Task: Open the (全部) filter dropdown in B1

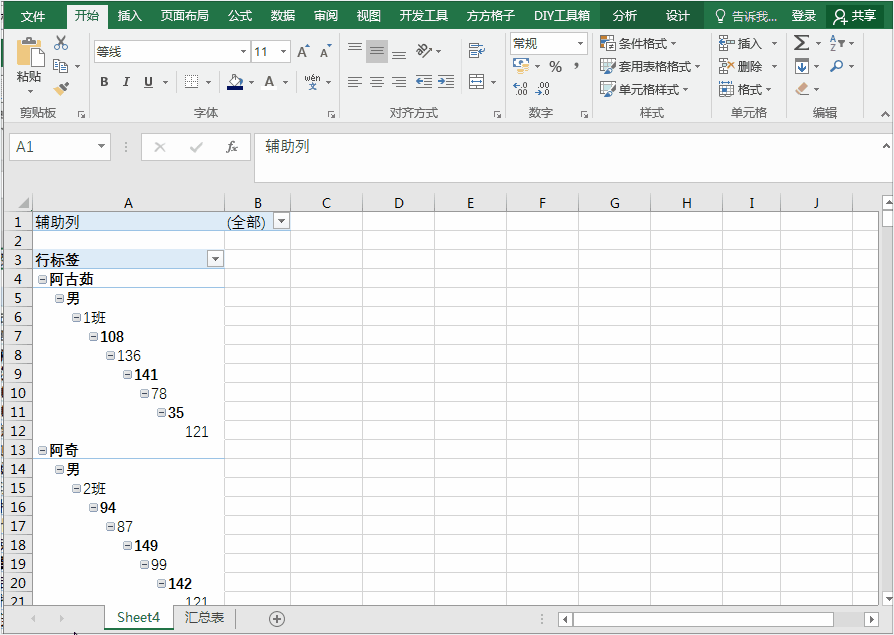Action: pos(282,221)
